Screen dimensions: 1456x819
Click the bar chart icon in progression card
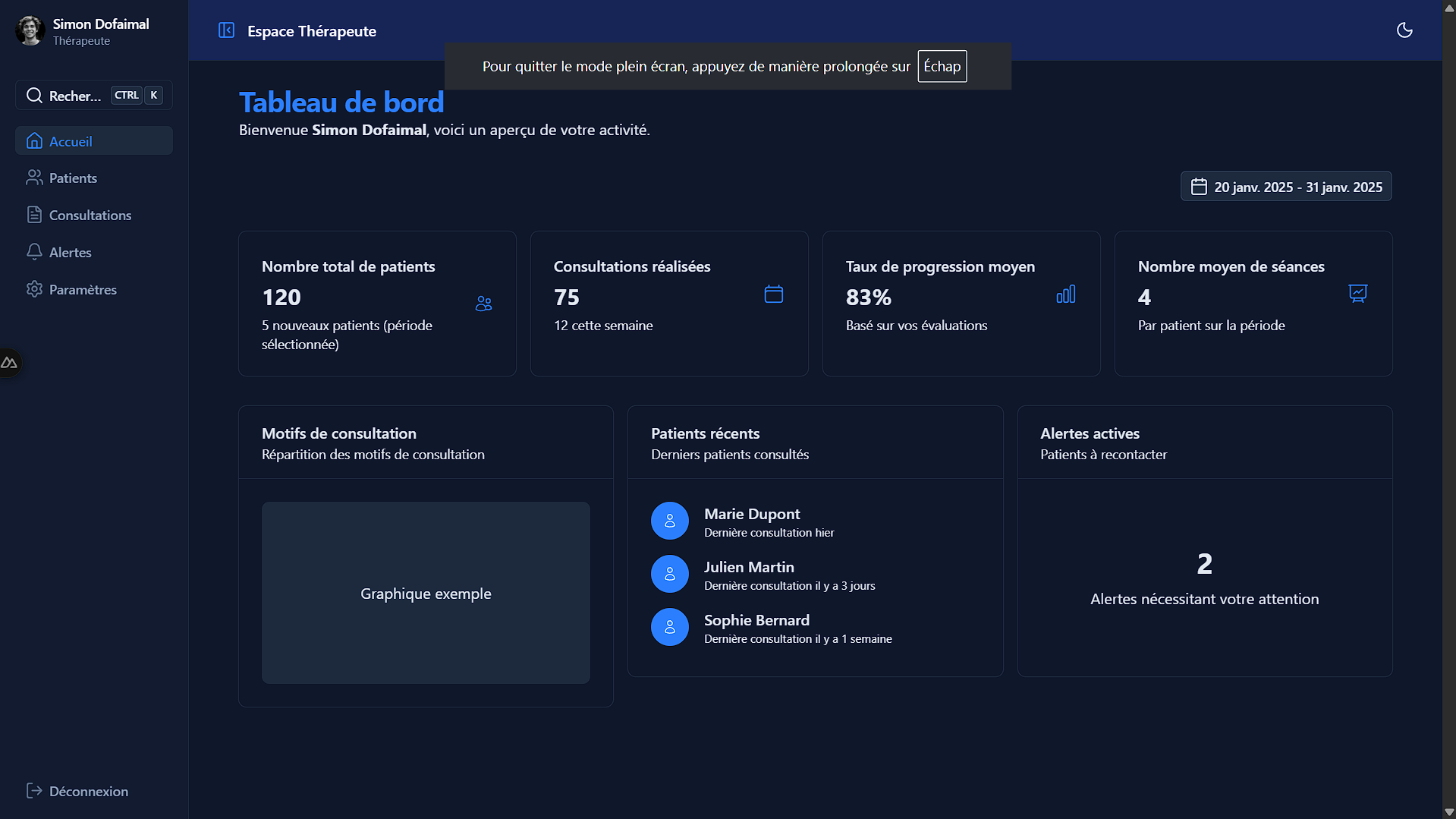click(x=1066, y=295)
